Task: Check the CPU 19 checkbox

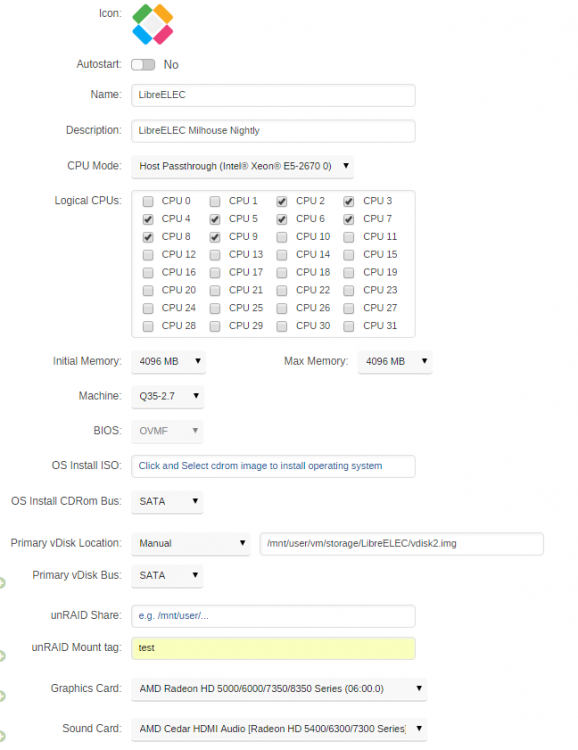Action: click(349, 273)
